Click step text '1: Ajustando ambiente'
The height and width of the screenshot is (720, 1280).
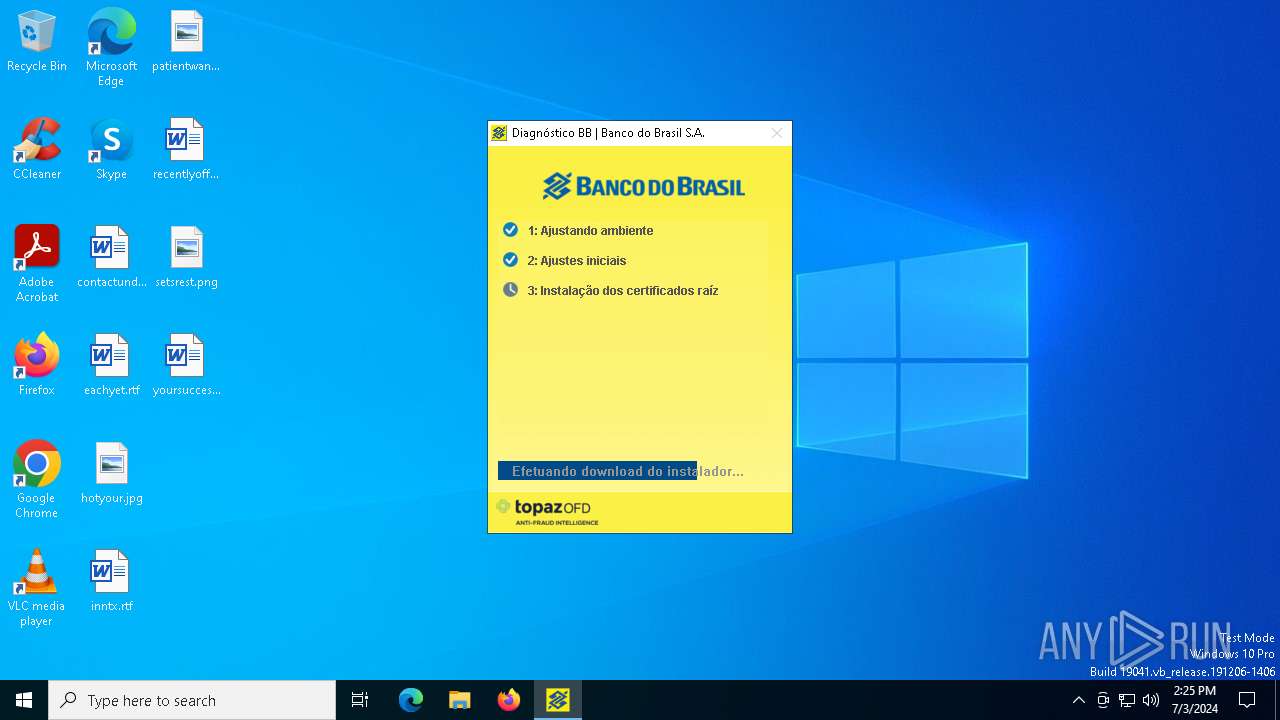tap(590, 231)
